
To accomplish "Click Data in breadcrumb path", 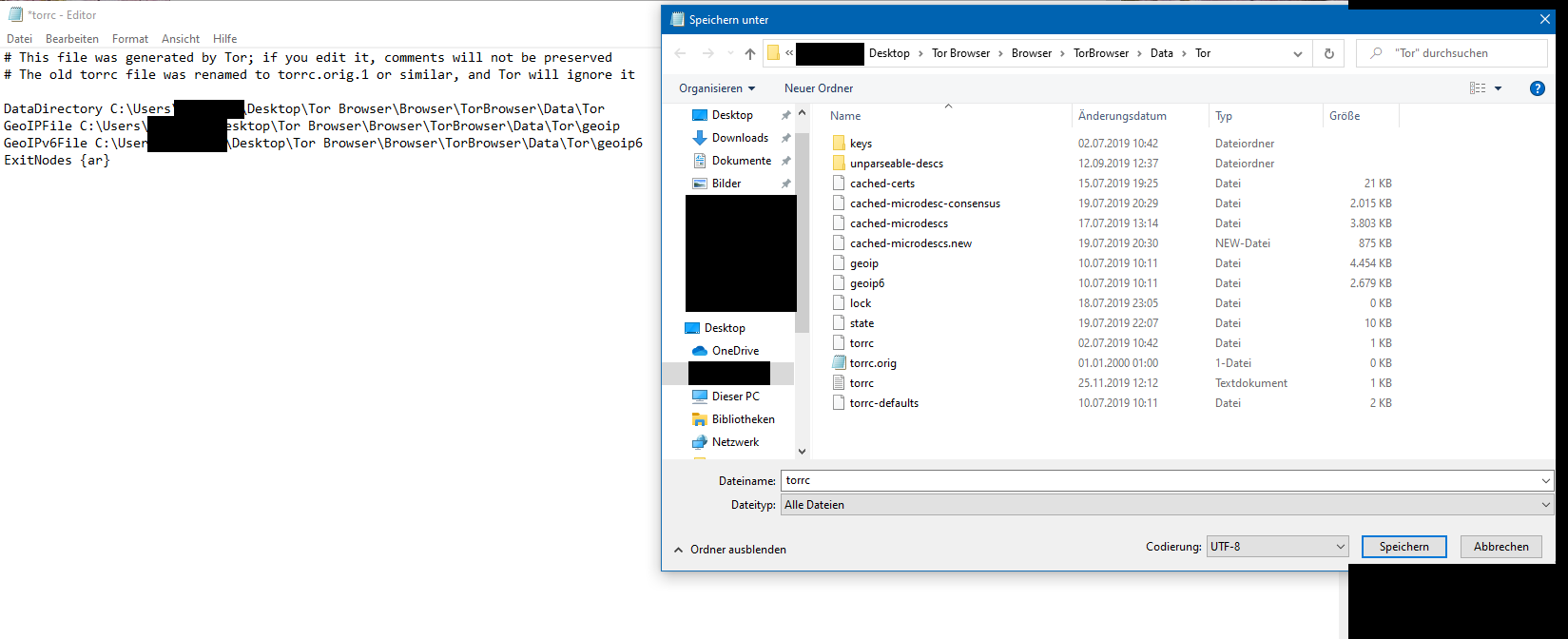I will coord(1162,53).
